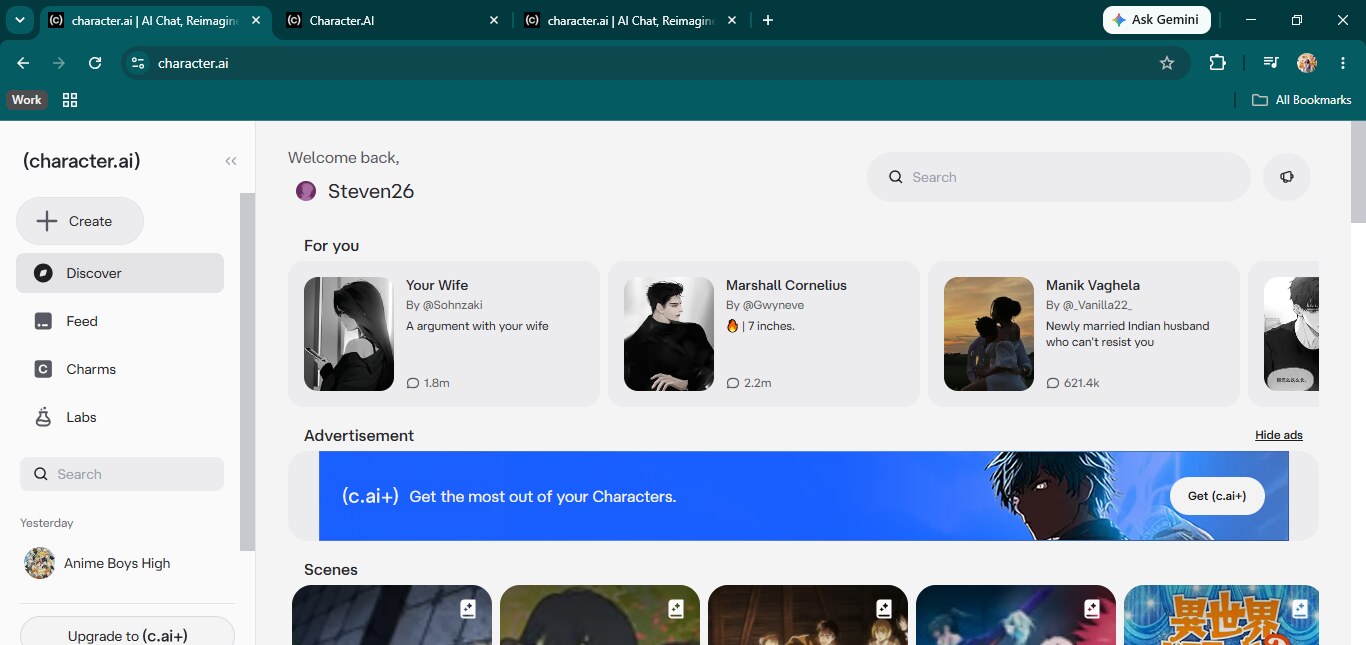This screenshot has height=645, width=1366.
Task: Open Chrome three-dot menu
Action: (1343, 63)
